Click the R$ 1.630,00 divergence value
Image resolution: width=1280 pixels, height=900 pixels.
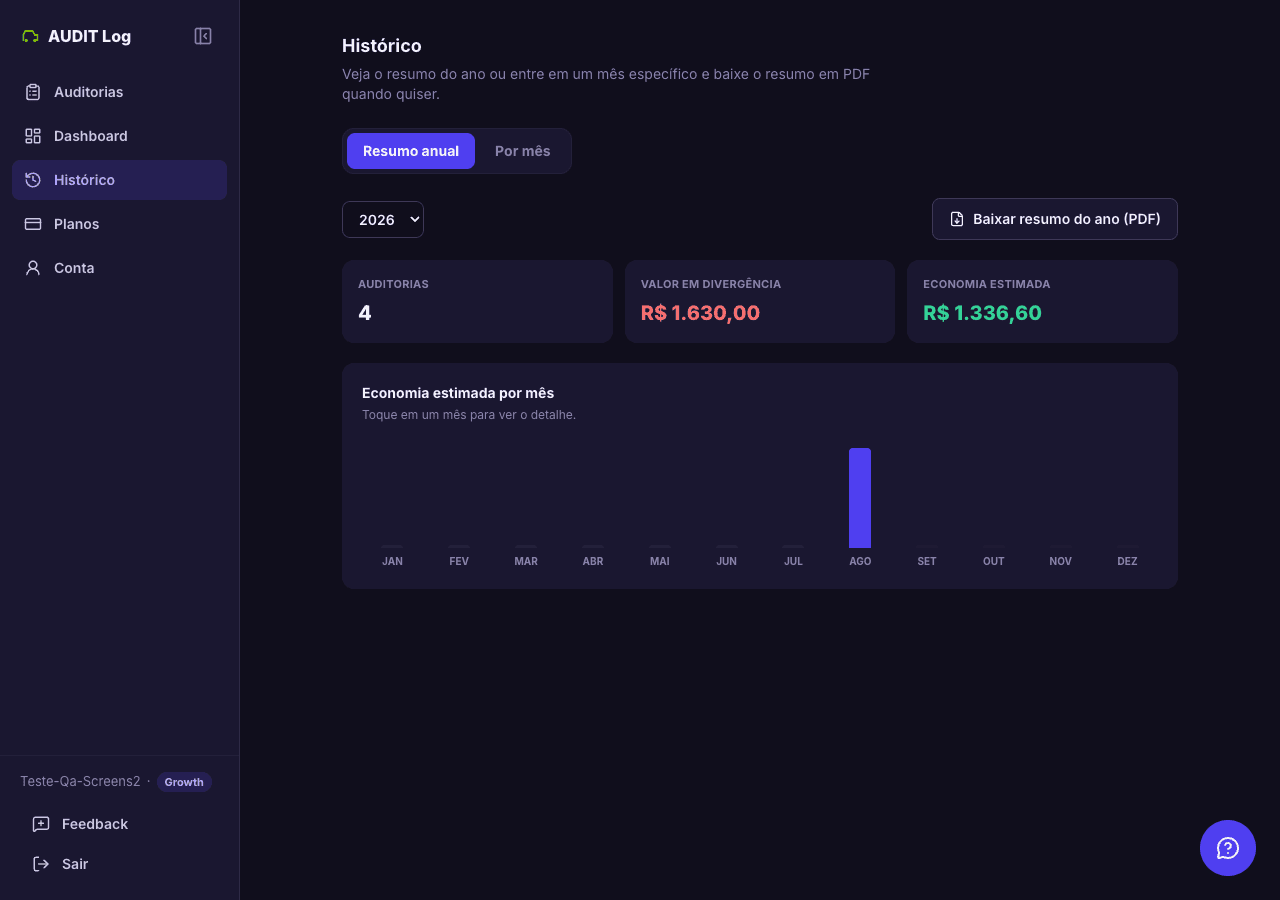click(700, 313)
